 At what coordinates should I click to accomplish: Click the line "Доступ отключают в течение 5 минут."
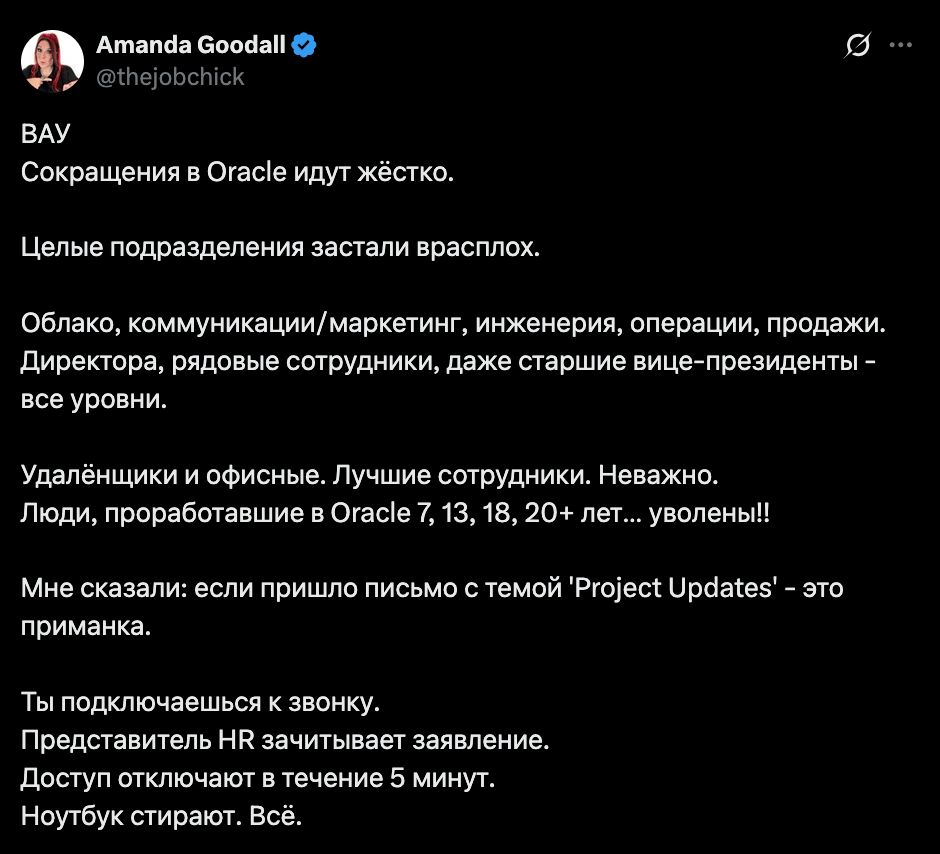[258, 779]
